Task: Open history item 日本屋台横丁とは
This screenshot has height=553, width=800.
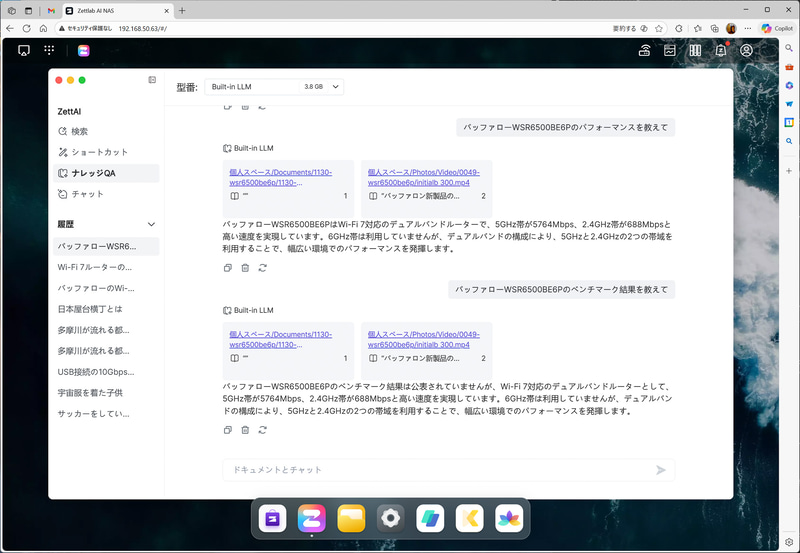Action: [x=106, y=309]
